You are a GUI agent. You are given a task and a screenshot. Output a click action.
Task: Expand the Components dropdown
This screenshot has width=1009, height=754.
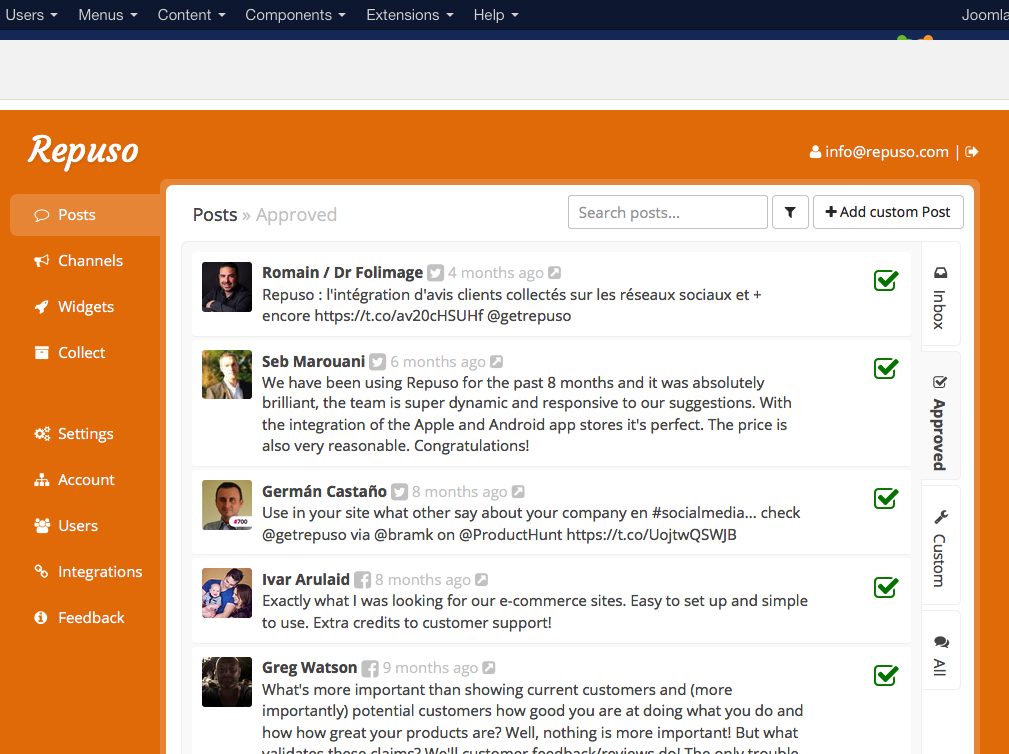295,15
